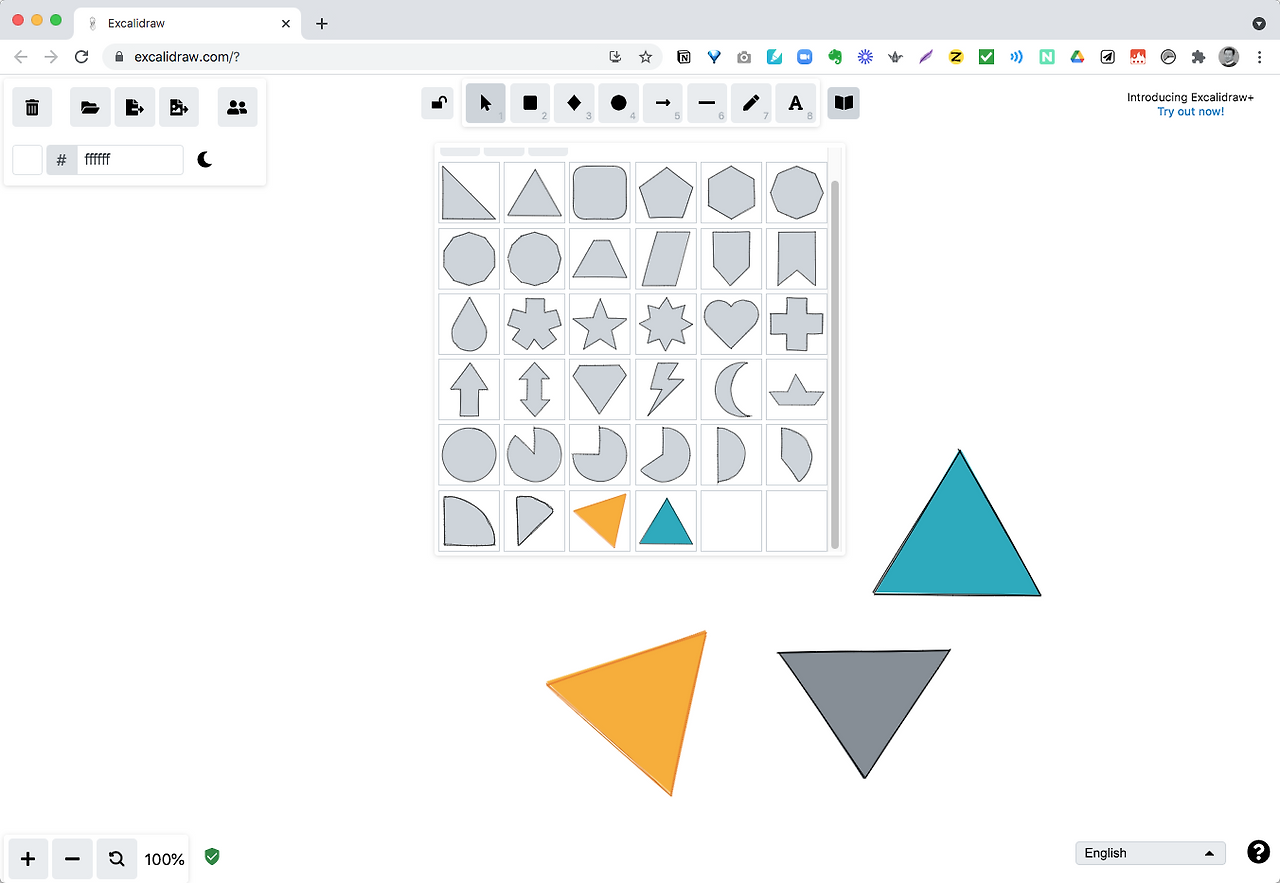Pick the pentagon library shape

tap(666, 192)
